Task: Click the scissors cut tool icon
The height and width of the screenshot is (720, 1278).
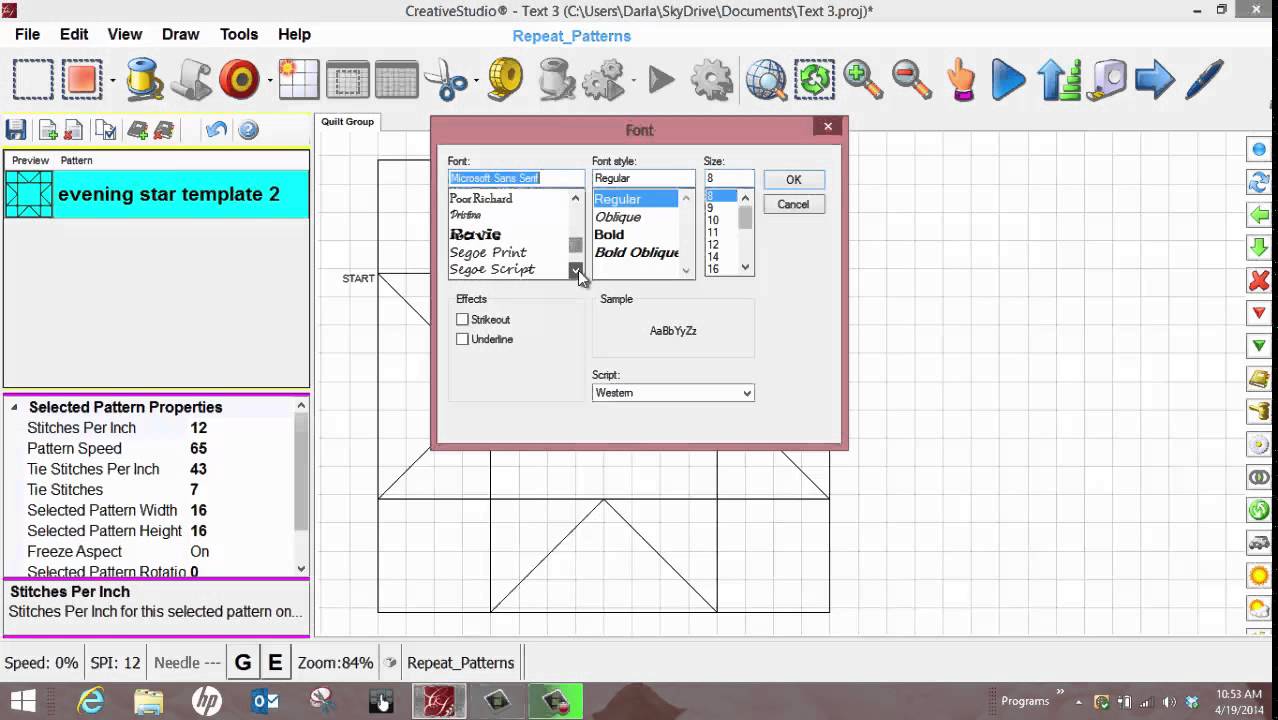Action: point(445,80)
